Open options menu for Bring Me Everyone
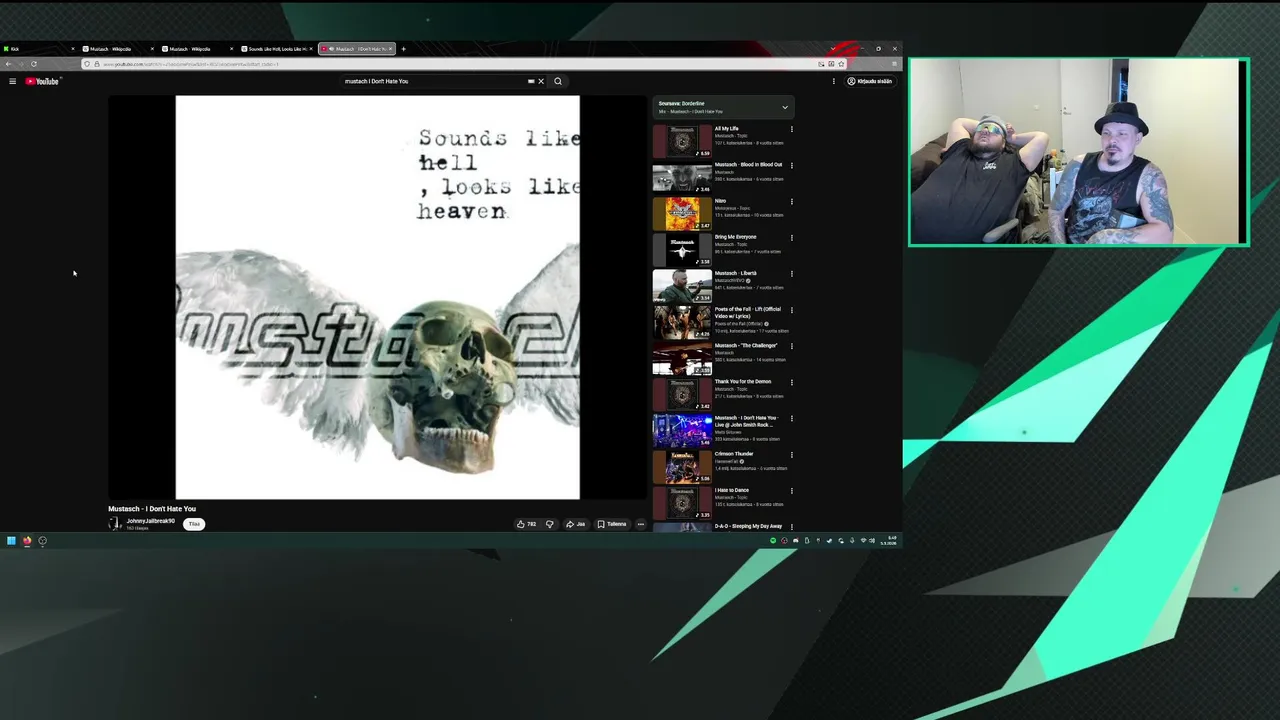The image size is (1280, 720). 792,237
